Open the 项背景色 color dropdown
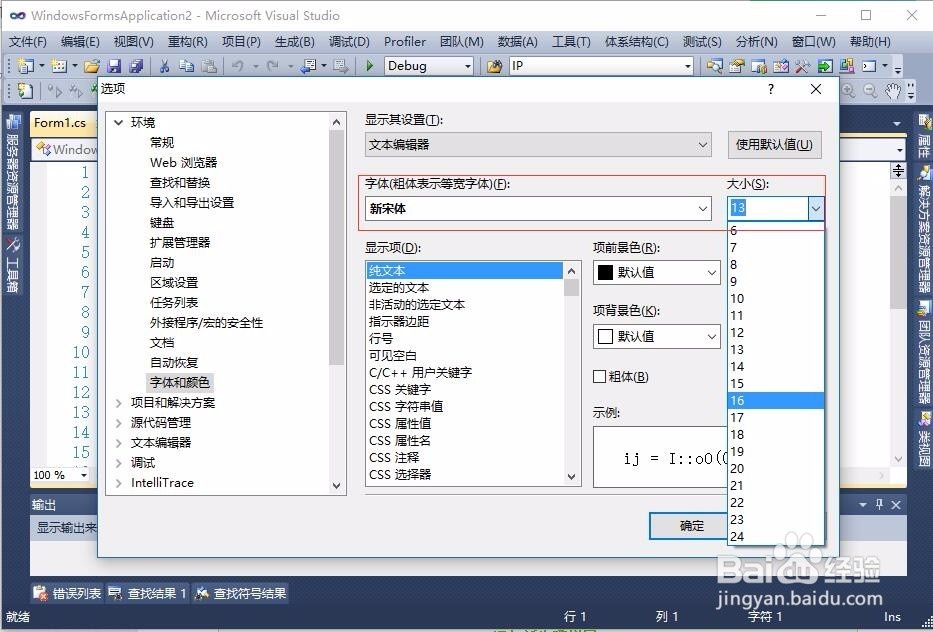 (712, 337)
